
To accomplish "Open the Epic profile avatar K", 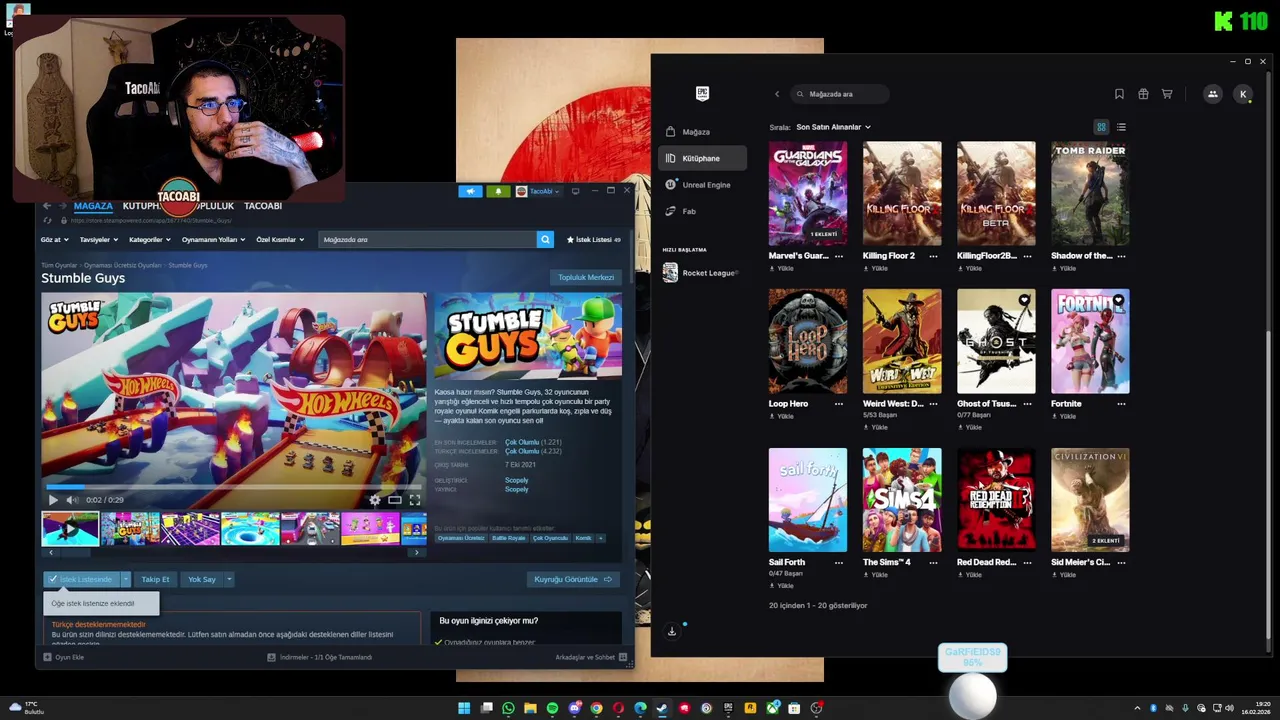I will 1243,94.
